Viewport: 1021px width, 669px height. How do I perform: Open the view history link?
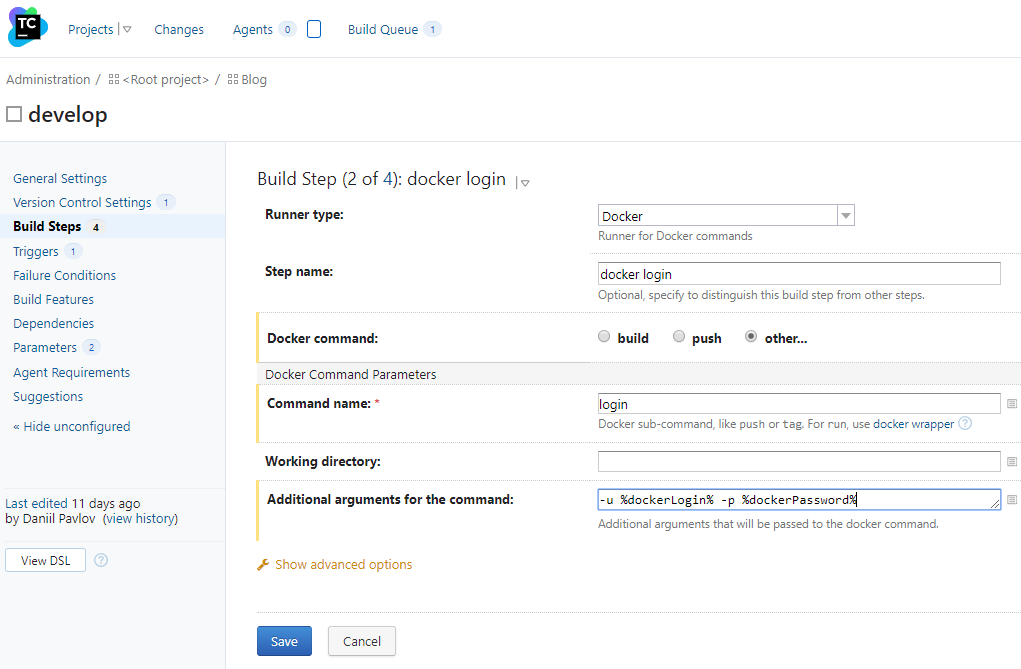pos(139,518)
